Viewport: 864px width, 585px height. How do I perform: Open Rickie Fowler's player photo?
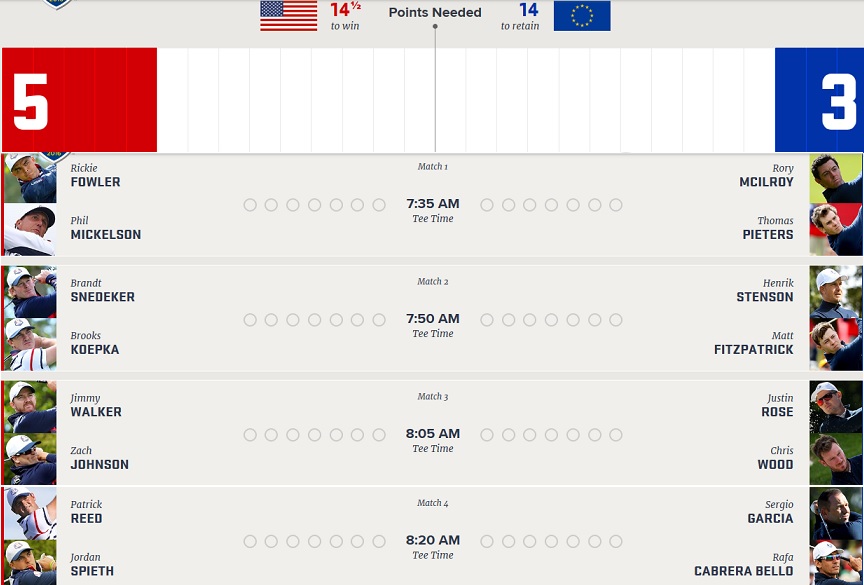[x=30, y=178]
